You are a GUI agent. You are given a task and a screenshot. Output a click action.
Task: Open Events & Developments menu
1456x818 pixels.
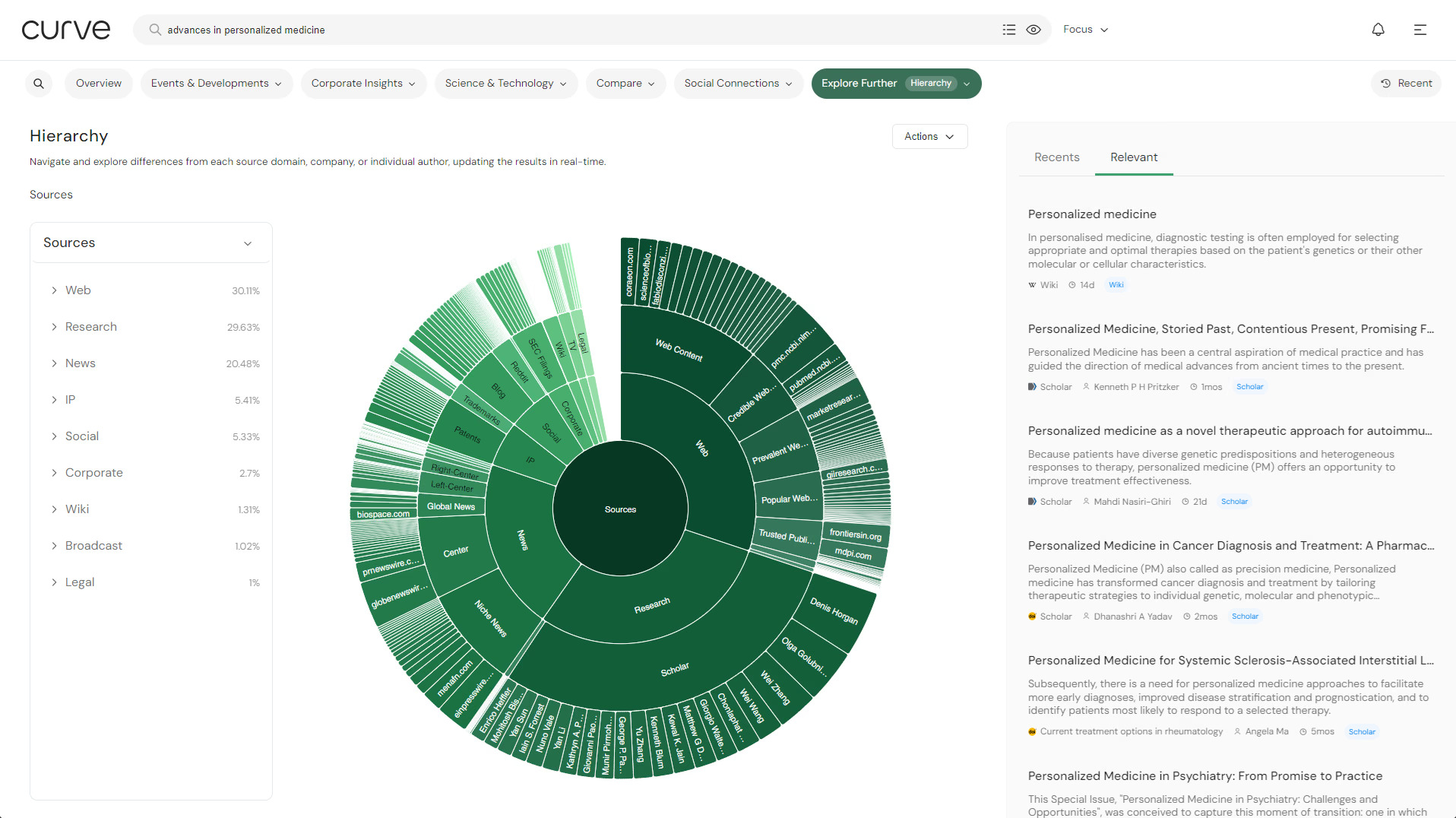pos(216,84)
